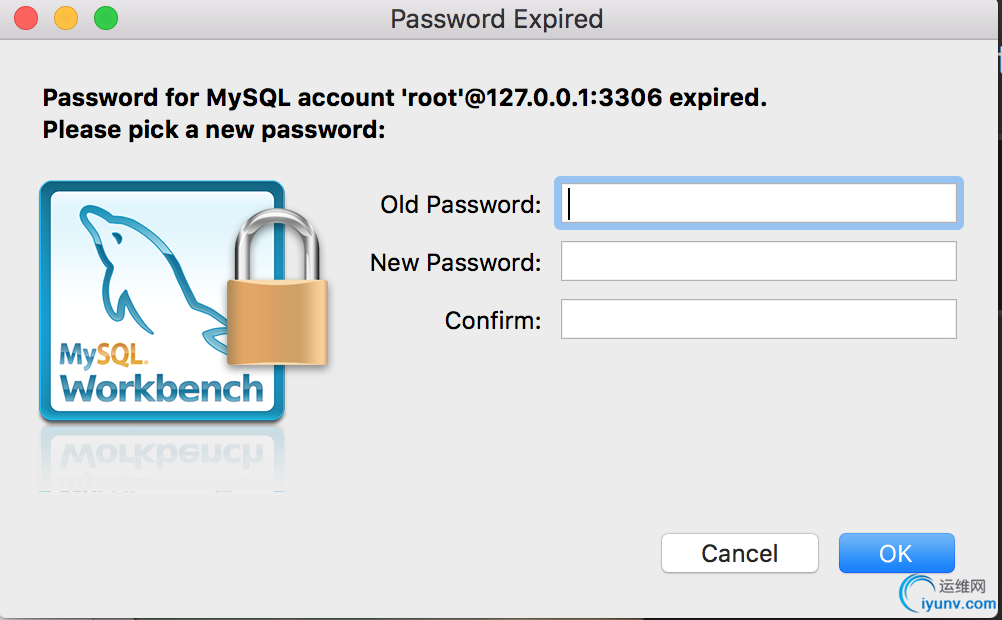
Task: Click the "Please pick a new password:" text
Action: coord(214,130)
